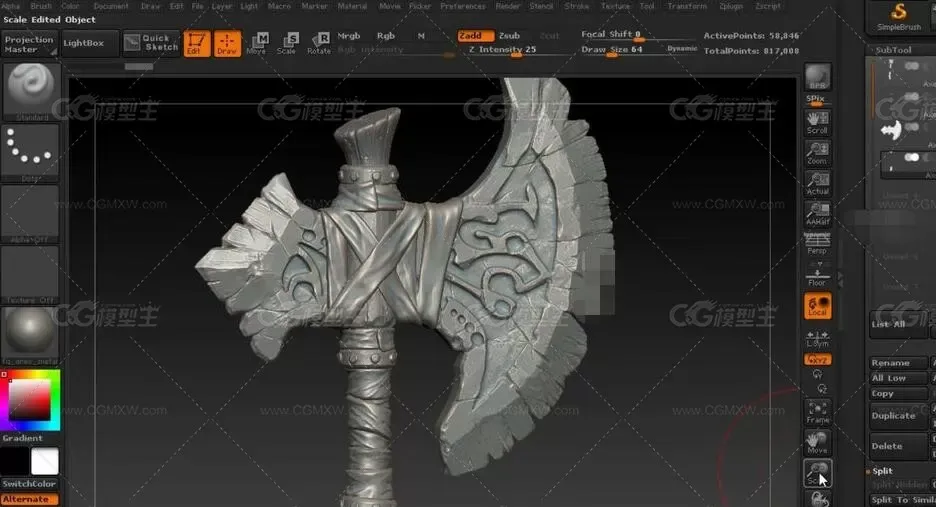Screen dimensions: 936x507
Task: Open the SimpleBrush tool
Action: pyautogui.click(x=899, y=17)
